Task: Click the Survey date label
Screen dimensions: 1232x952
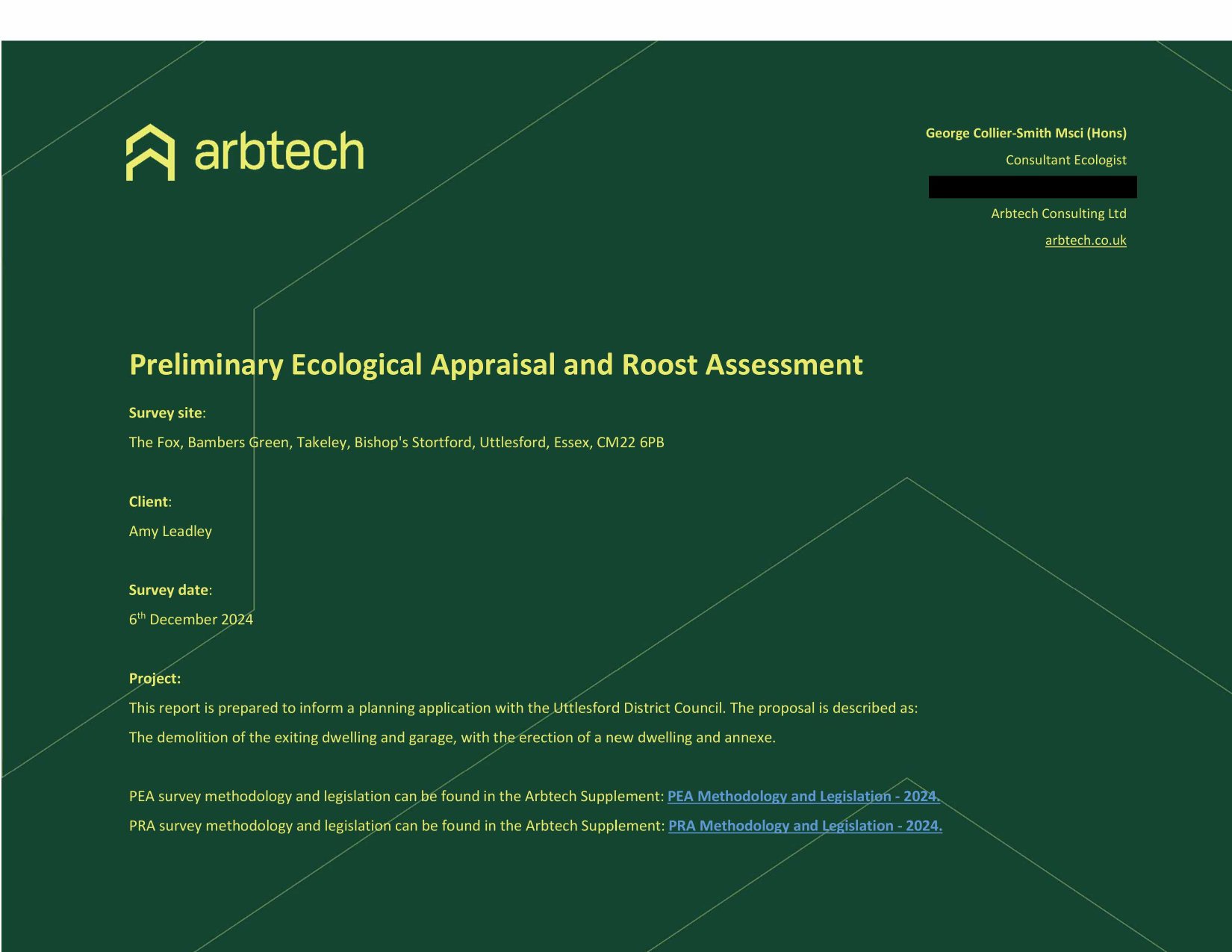Action: coord(169,590)
